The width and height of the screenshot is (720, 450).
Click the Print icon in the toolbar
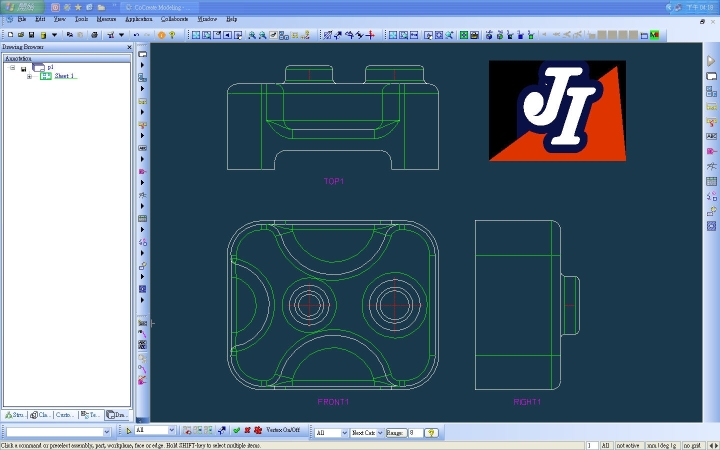(94, 35)
